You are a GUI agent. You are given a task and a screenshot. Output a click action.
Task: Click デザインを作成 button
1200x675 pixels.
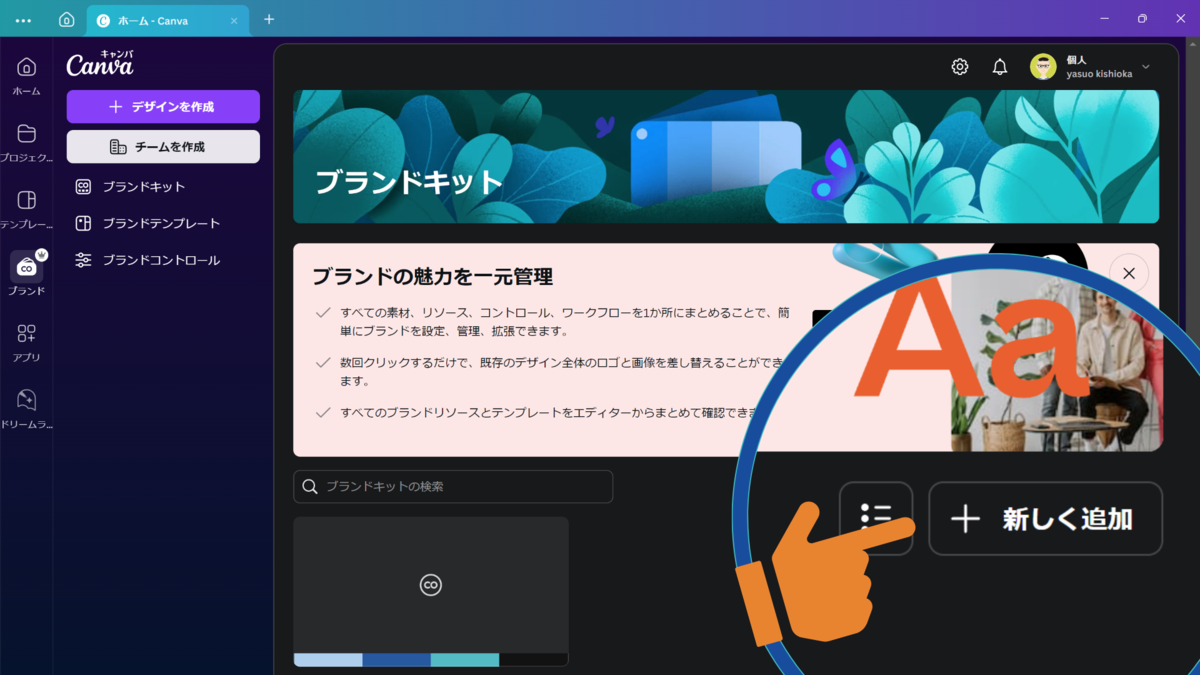coord(163,106)
